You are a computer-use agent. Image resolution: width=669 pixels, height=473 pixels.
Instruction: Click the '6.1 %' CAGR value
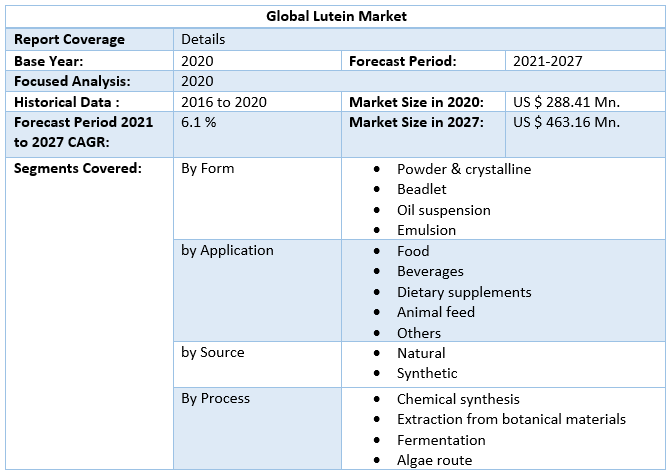(199, 122)
